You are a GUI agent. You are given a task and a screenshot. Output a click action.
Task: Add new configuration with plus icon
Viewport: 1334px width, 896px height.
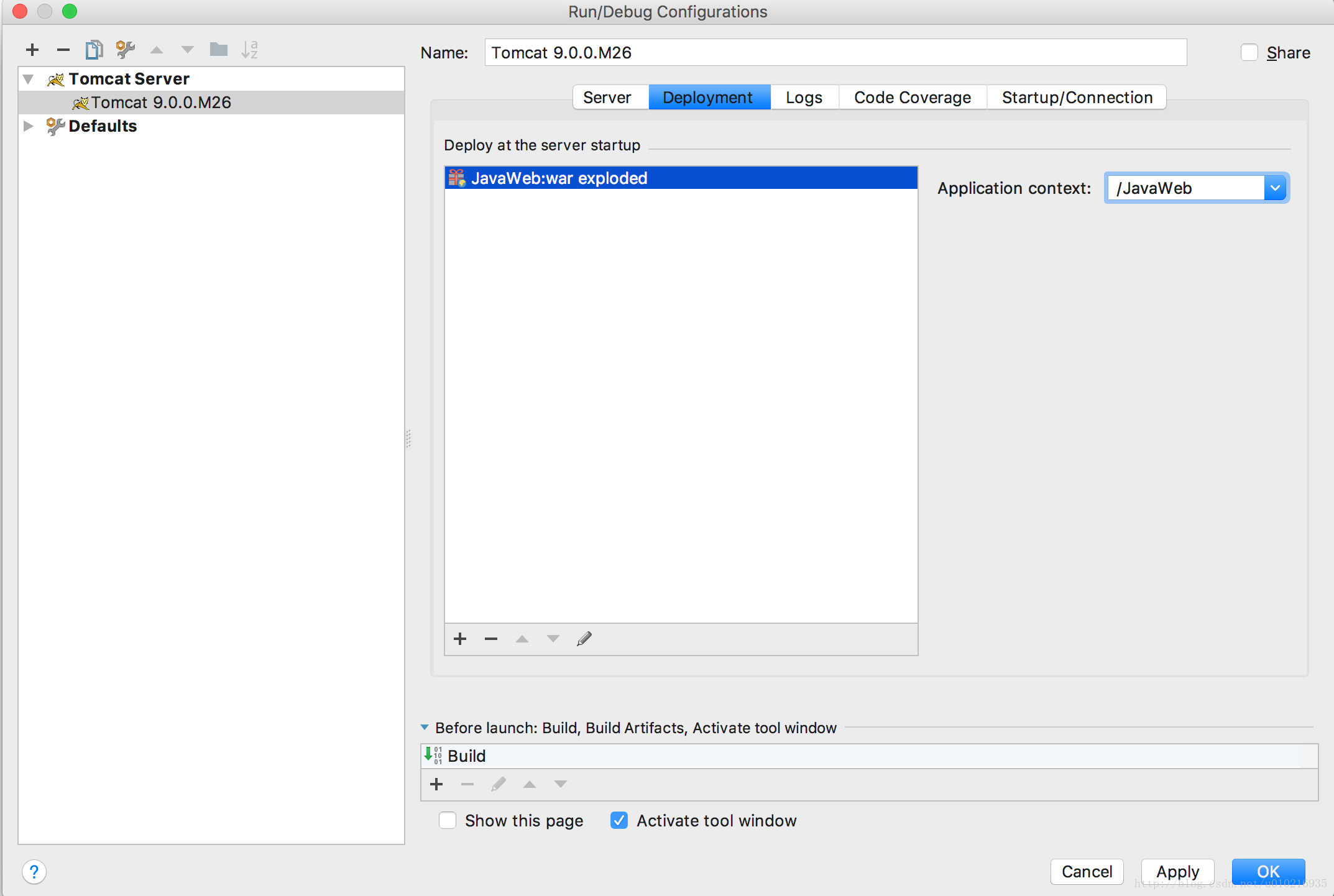(32, 50)
